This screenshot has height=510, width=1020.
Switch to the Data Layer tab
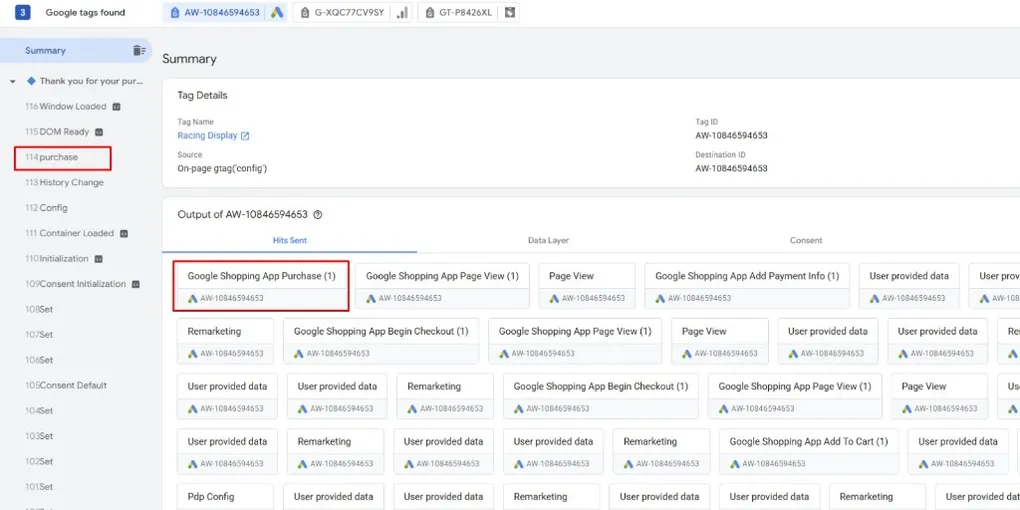coord(548,241)
